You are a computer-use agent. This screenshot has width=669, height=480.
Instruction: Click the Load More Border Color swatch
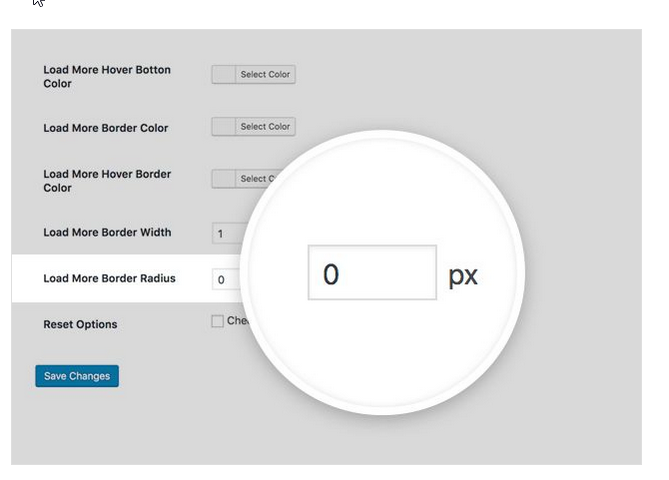click(x=224, y=127)
